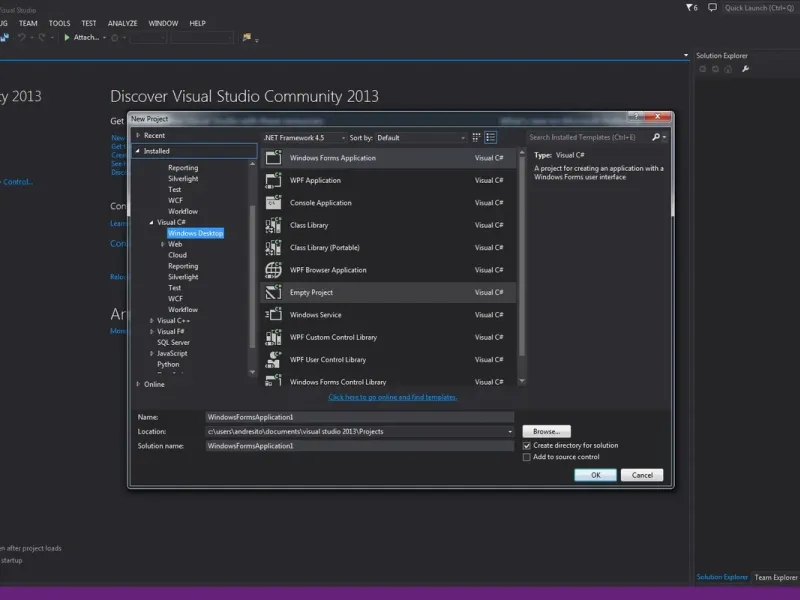
Task: Expand the Web node under Visual C#
Action: pos(162,244)
